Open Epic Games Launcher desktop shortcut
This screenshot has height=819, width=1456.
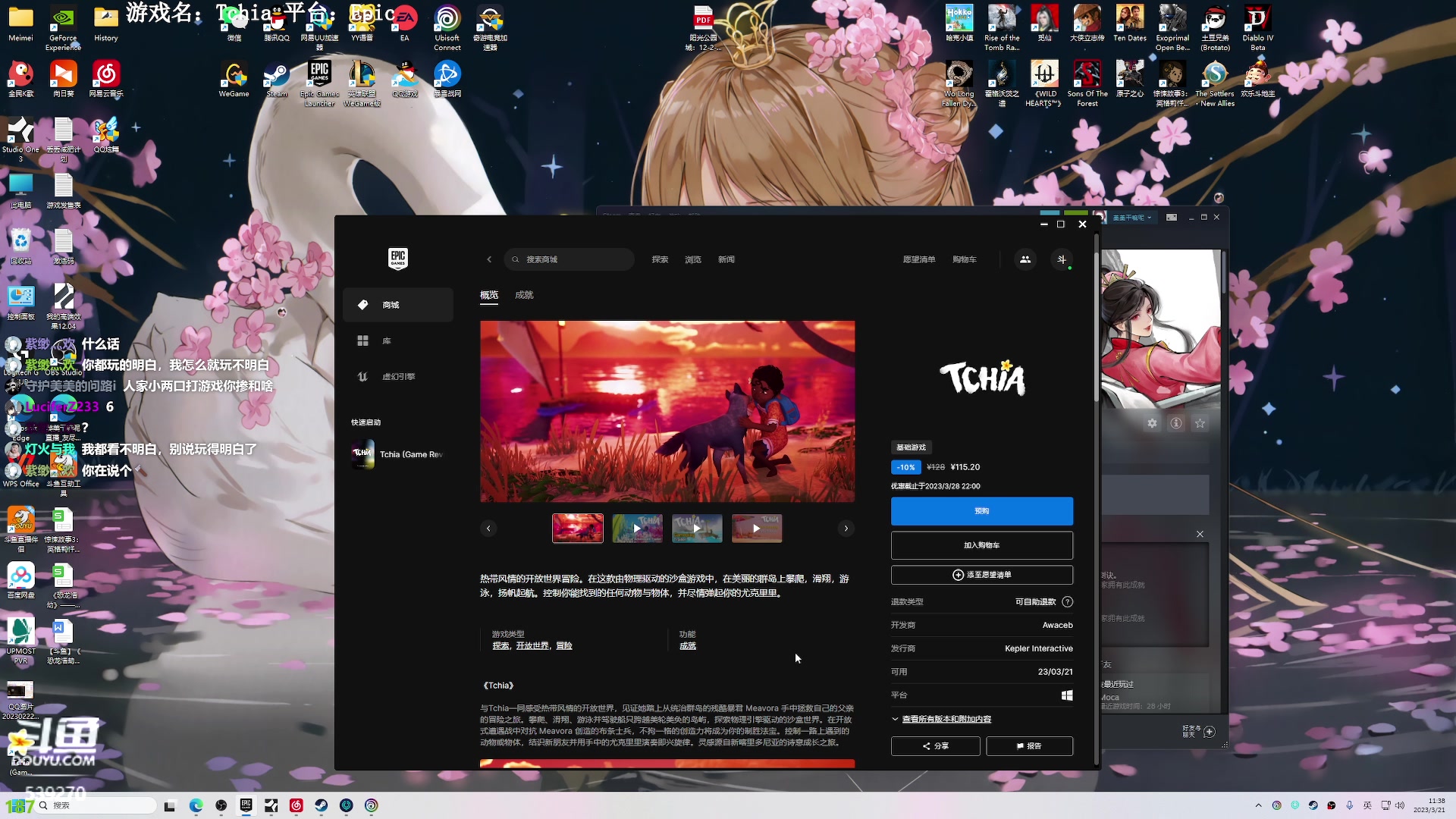[319, 83]
